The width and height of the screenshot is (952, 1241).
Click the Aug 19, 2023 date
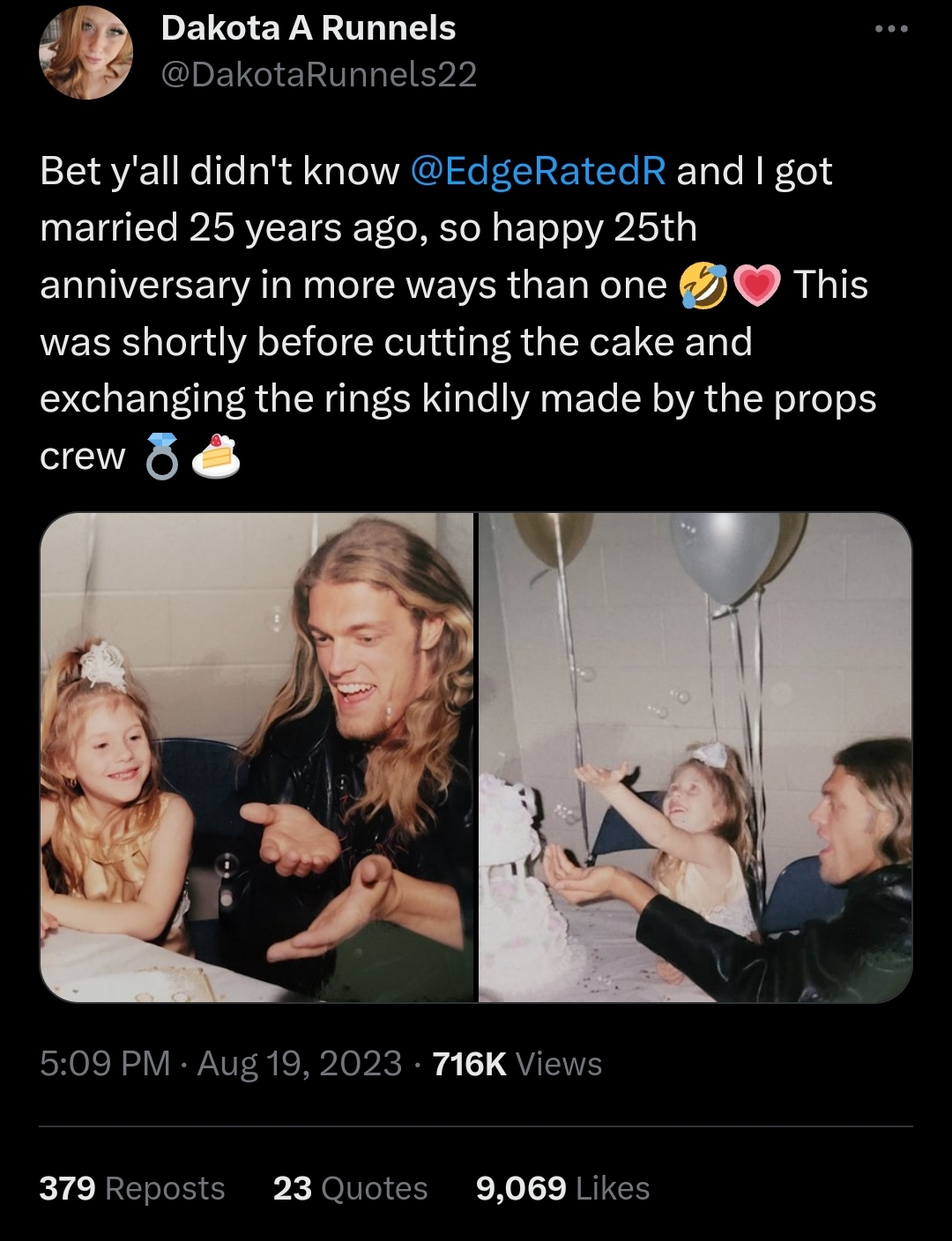(300, 1064)
